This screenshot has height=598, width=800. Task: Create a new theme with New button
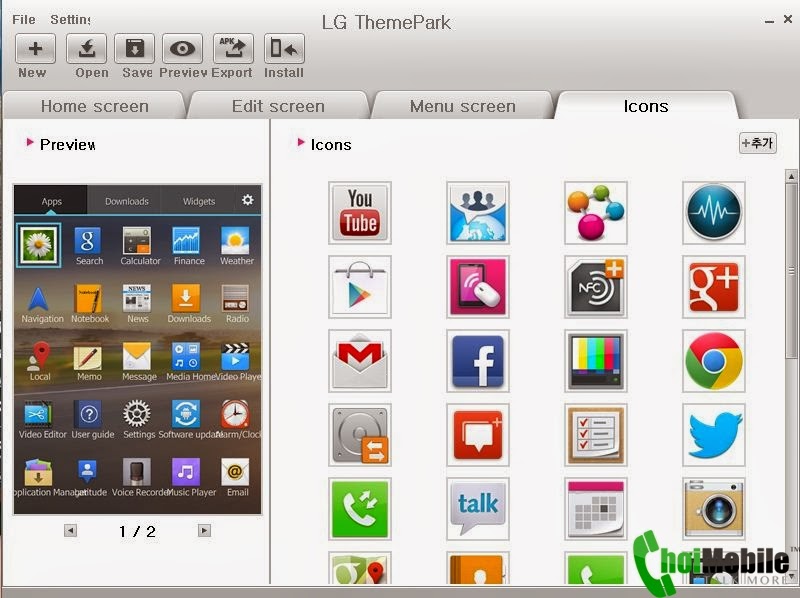click(x=35, y=49)
